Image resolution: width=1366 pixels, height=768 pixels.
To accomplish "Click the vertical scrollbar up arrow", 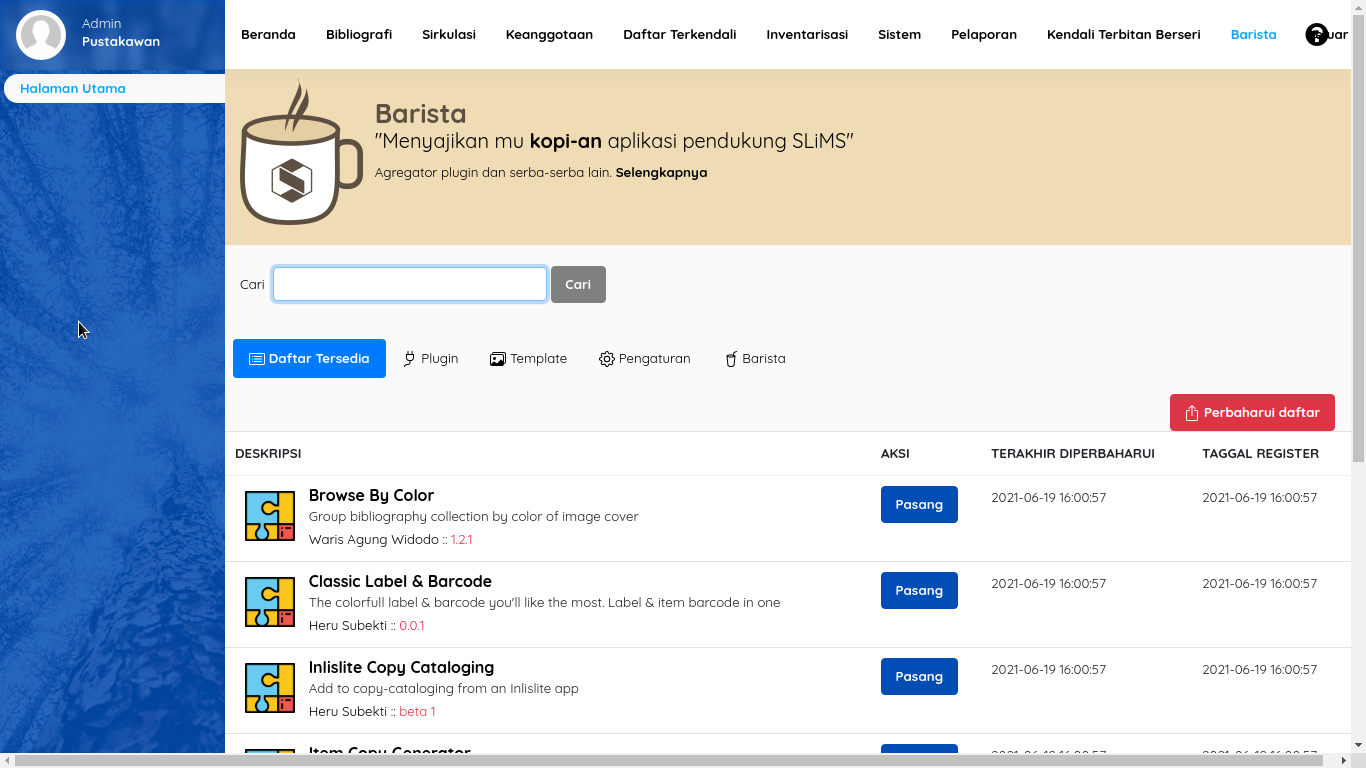I will (1358, 7).
